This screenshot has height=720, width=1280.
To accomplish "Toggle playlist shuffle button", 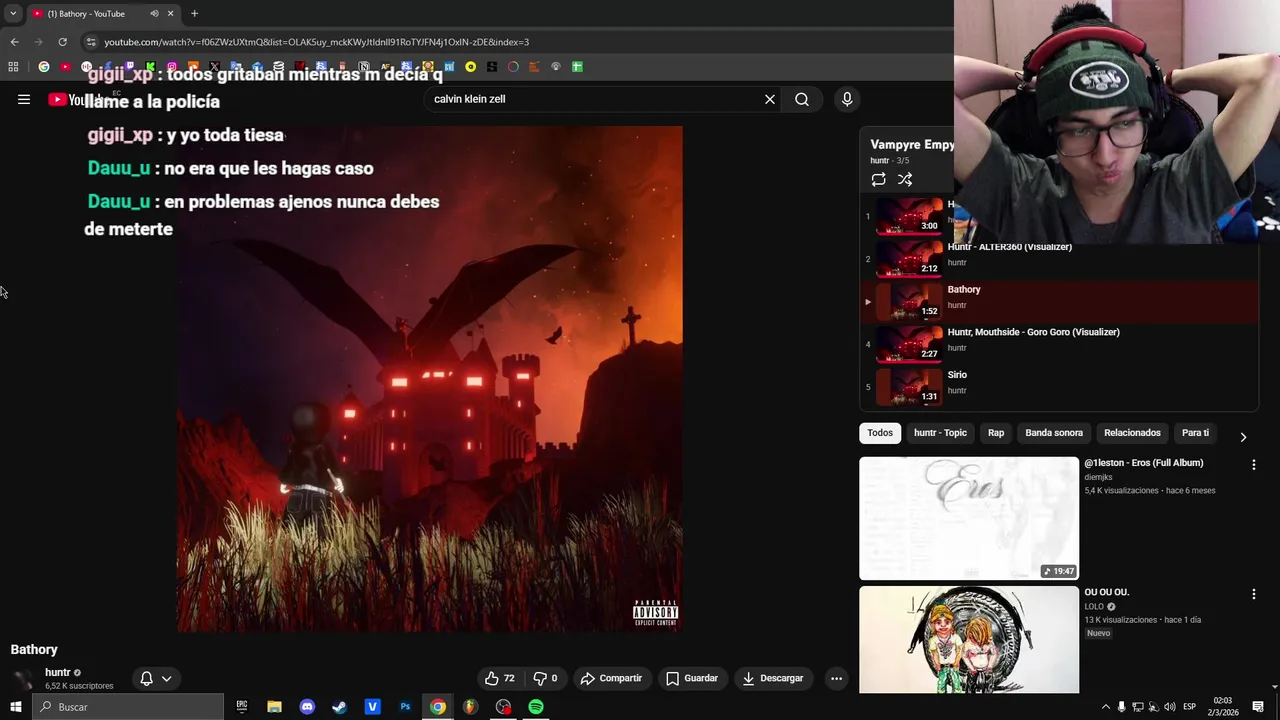I will (905, 179).
